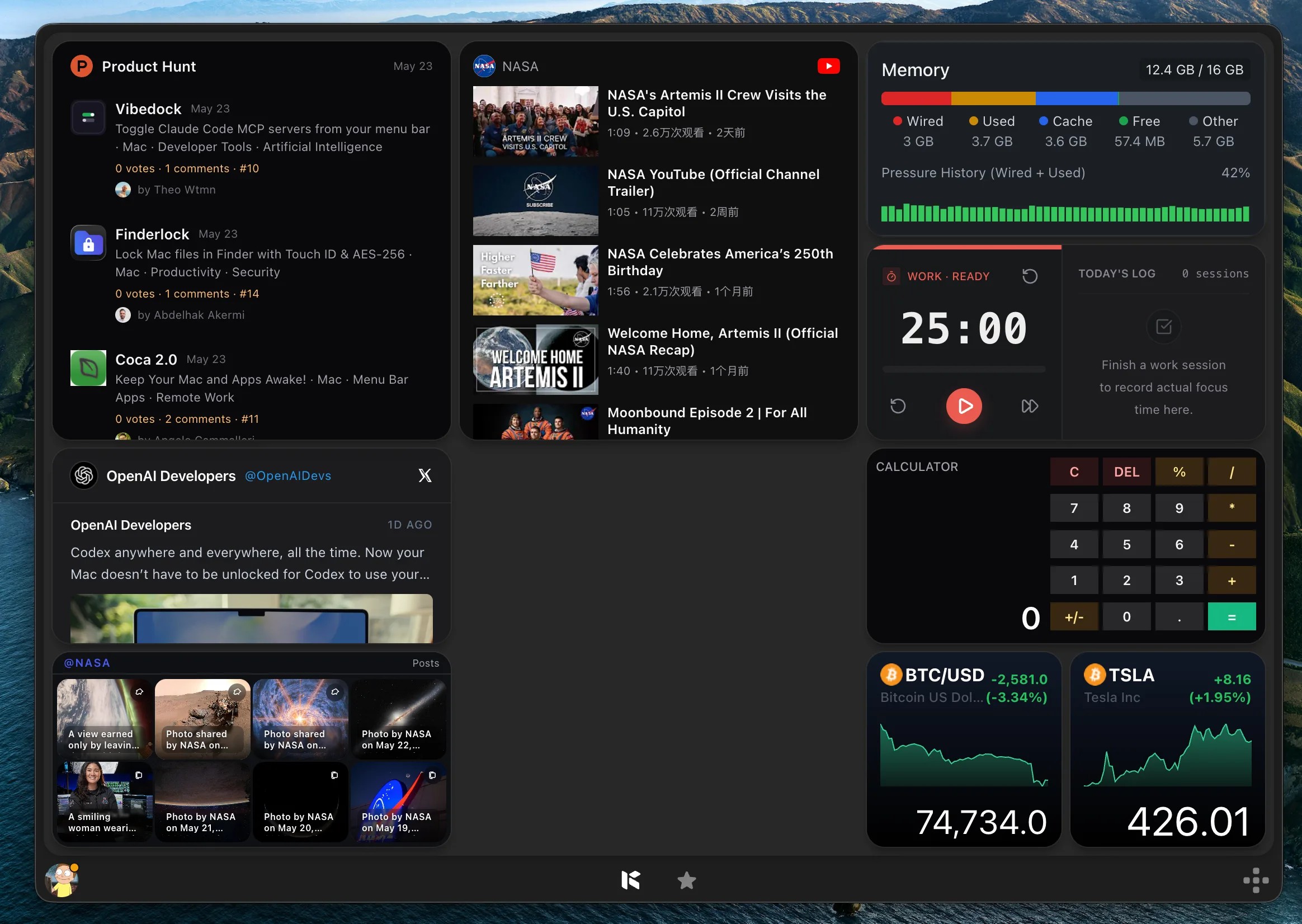Viewport: 1302px width, 924px height.
Task: Open America's 250th Birthday video thumbnail
Action: (536, 281)
